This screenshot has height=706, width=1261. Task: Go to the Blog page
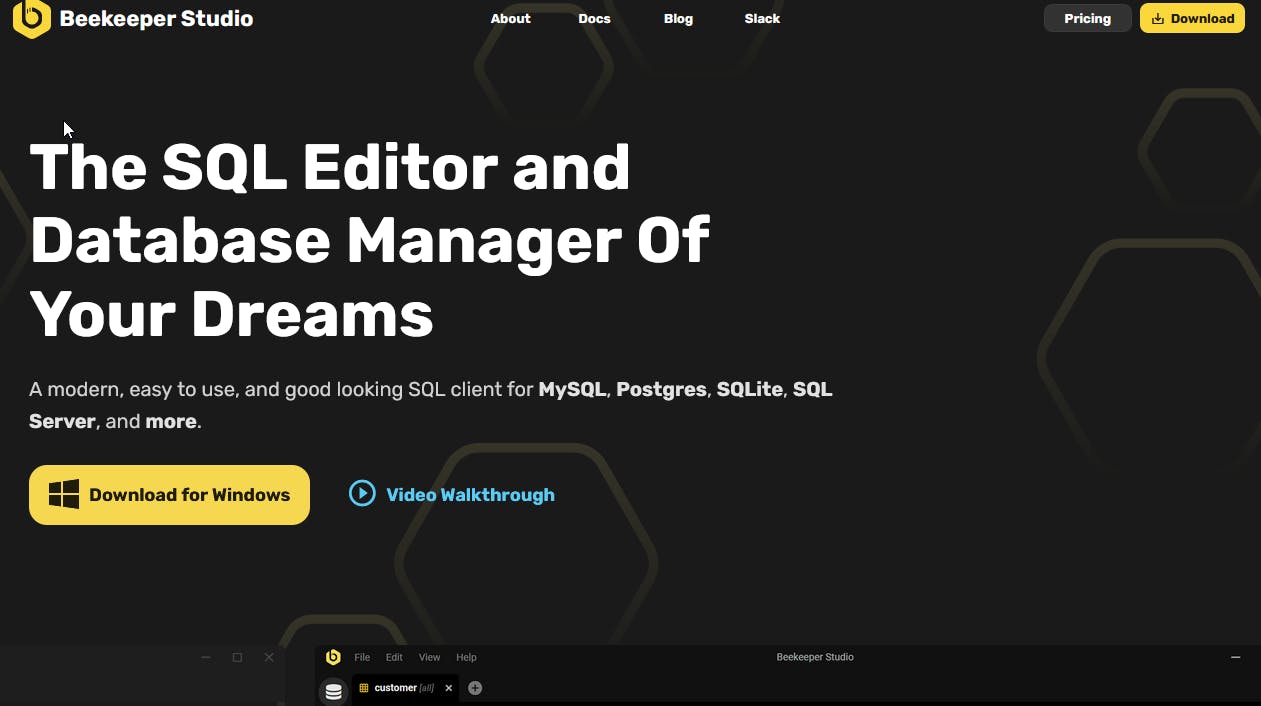click(x=678, y=18)
